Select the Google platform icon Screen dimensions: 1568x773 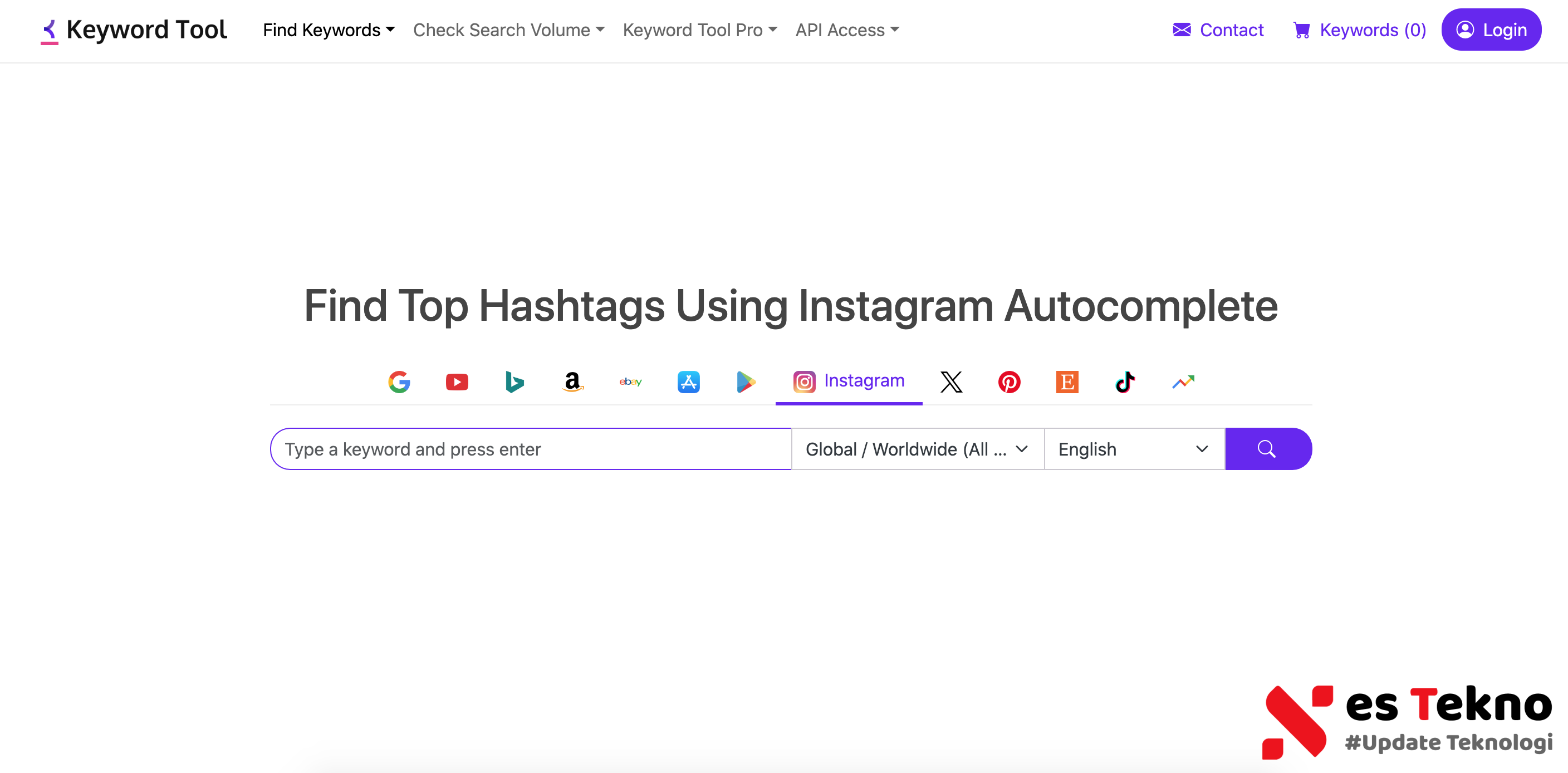point(399,381)
